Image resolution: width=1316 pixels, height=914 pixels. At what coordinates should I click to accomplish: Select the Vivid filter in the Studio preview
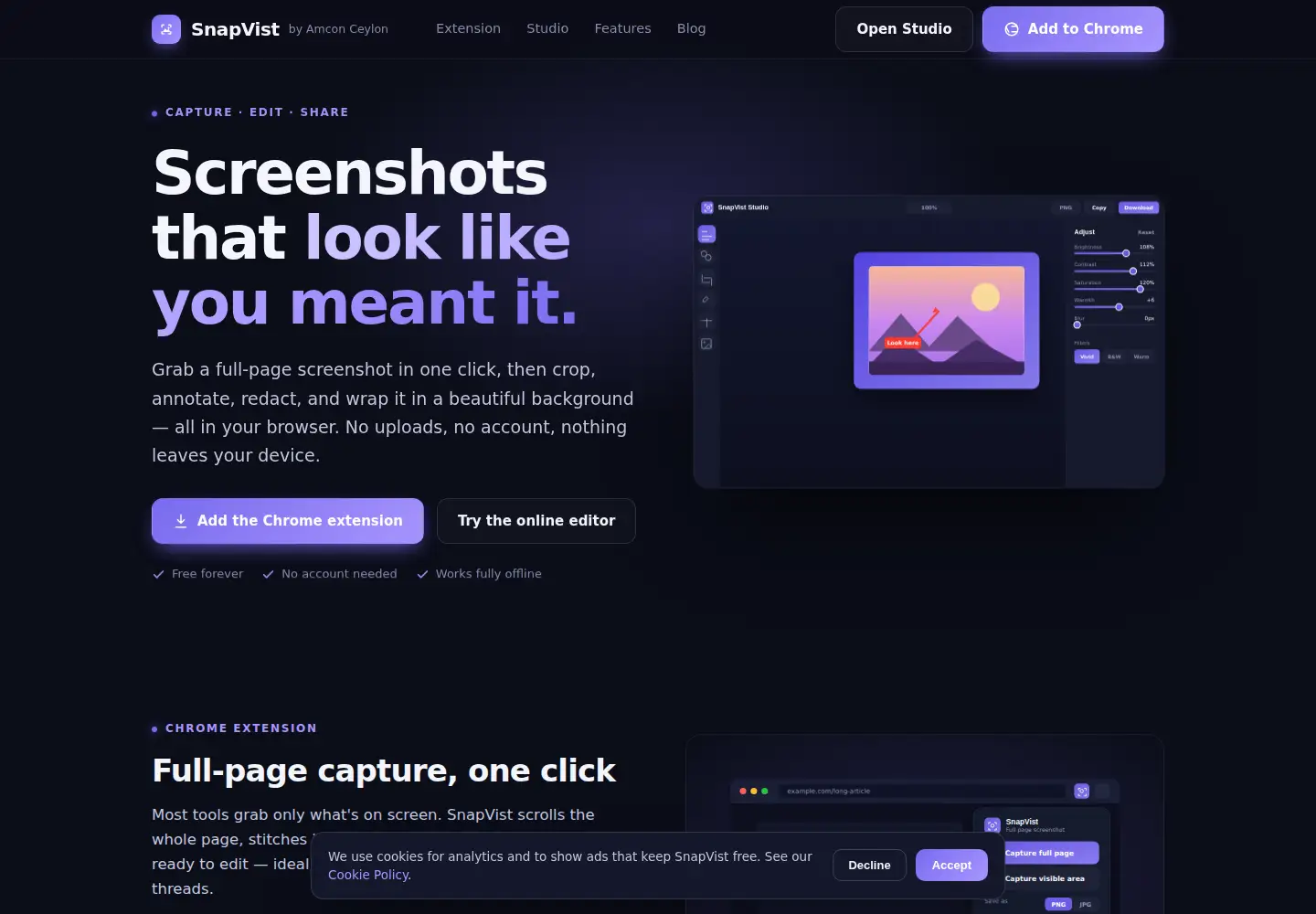click(1087, 356)
